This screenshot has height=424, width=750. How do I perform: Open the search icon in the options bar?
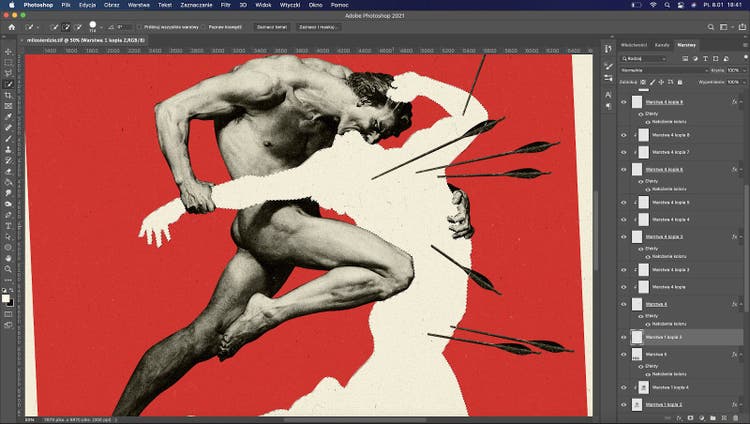click(x=711, y=27)
